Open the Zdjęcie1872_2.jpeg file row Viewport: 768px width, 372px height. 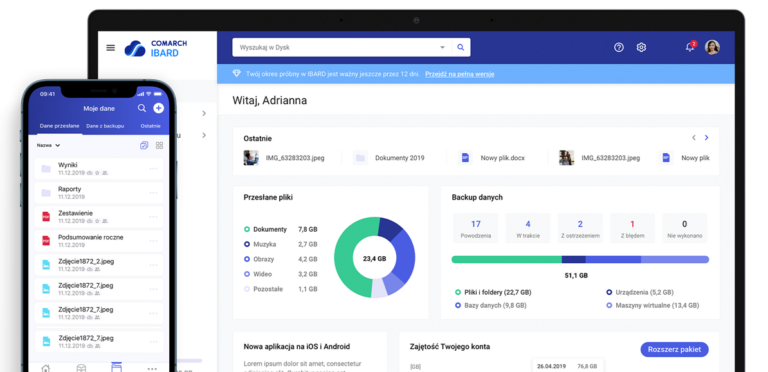(x=99, y=265)
